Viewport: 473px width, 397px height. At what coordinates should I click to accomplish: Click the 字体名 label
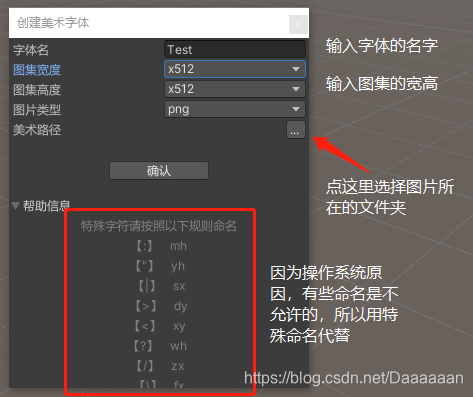point(31,50)
